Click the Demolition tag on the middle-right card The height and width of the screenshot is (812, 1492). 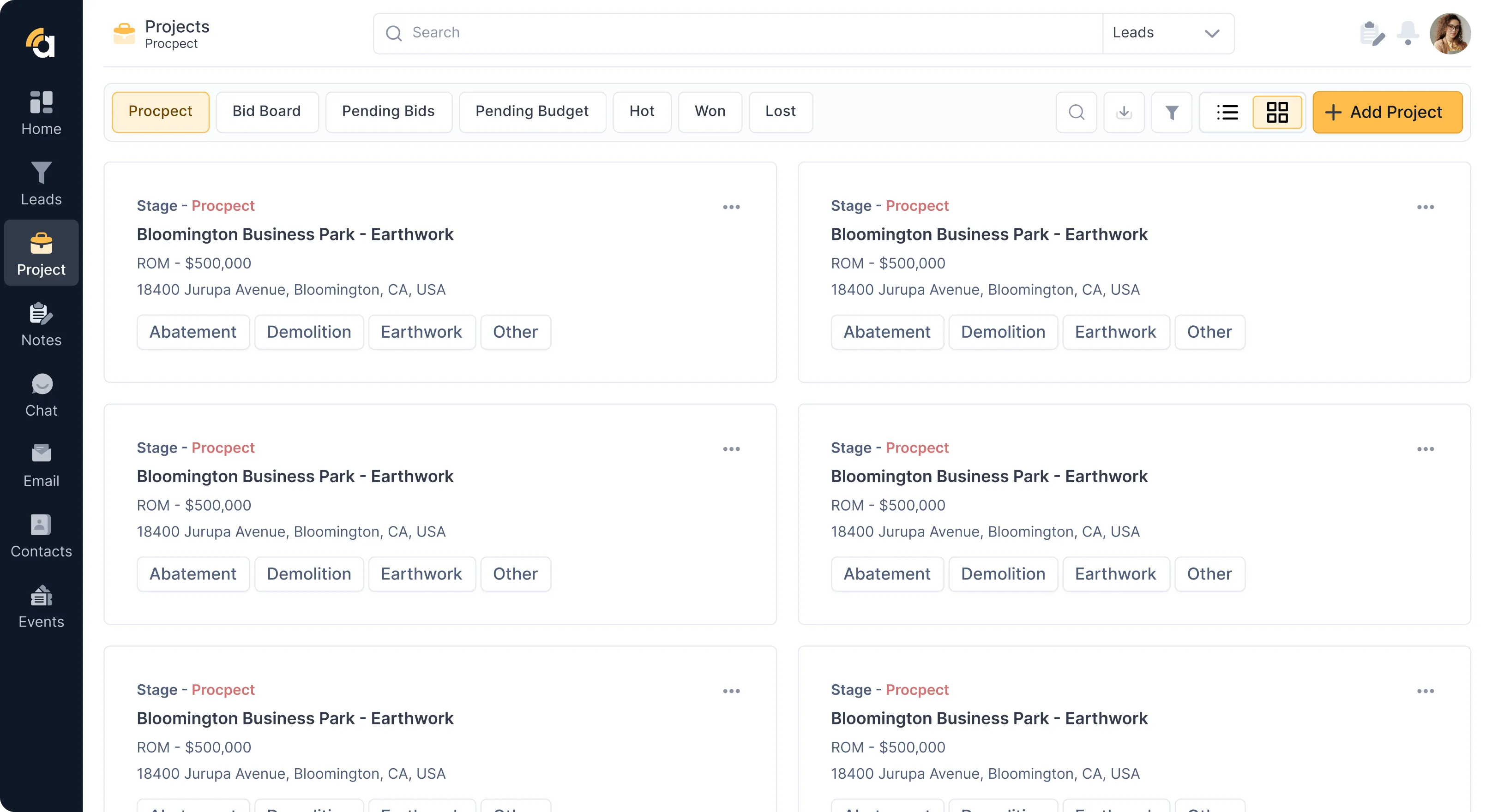[1003, 574]
